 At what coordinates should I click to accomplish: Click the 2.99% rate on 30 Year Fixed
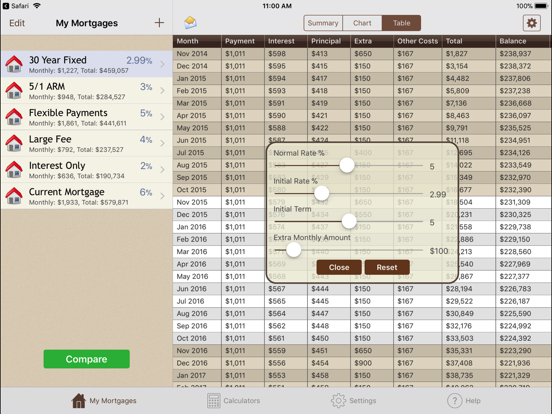point(139,61)
